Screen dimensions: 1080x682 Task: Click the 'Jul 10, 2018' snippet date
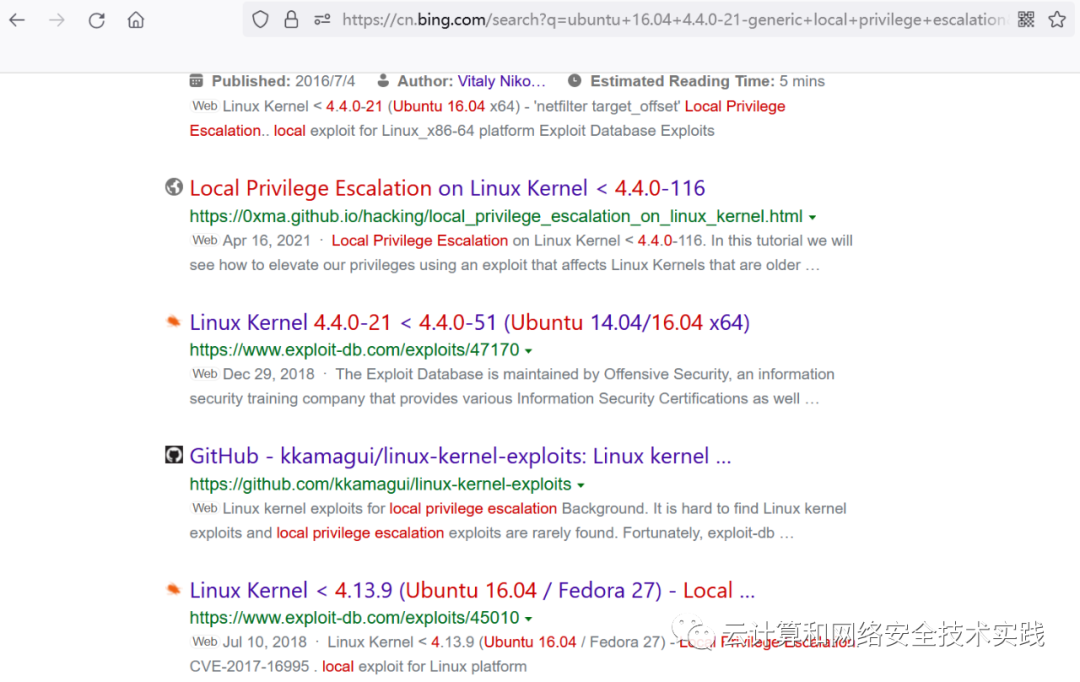point(264,642)
